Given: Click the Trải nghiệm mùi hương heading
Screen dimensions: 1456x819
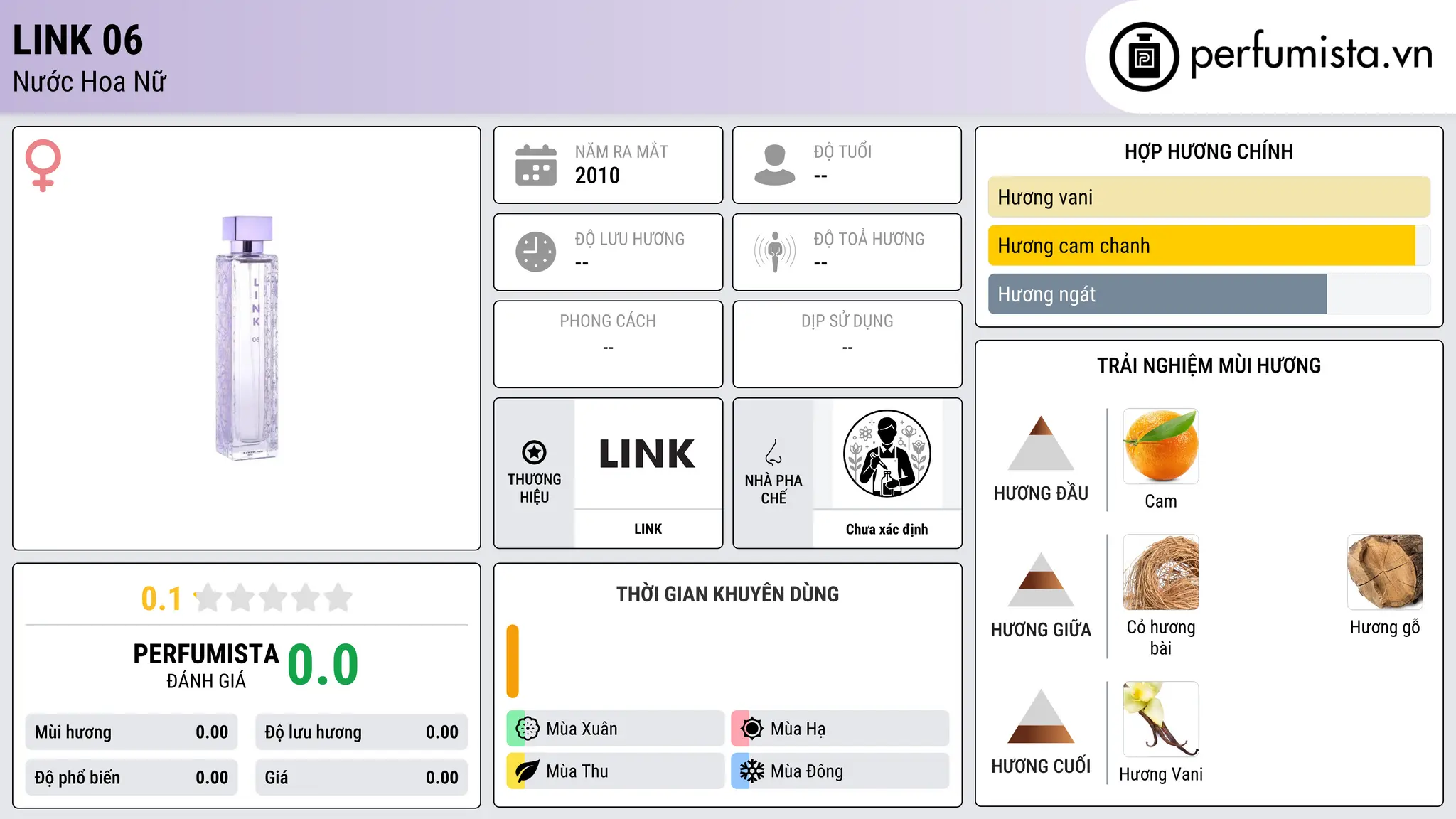Looking at the screenshot, I should pos(1209,365).
